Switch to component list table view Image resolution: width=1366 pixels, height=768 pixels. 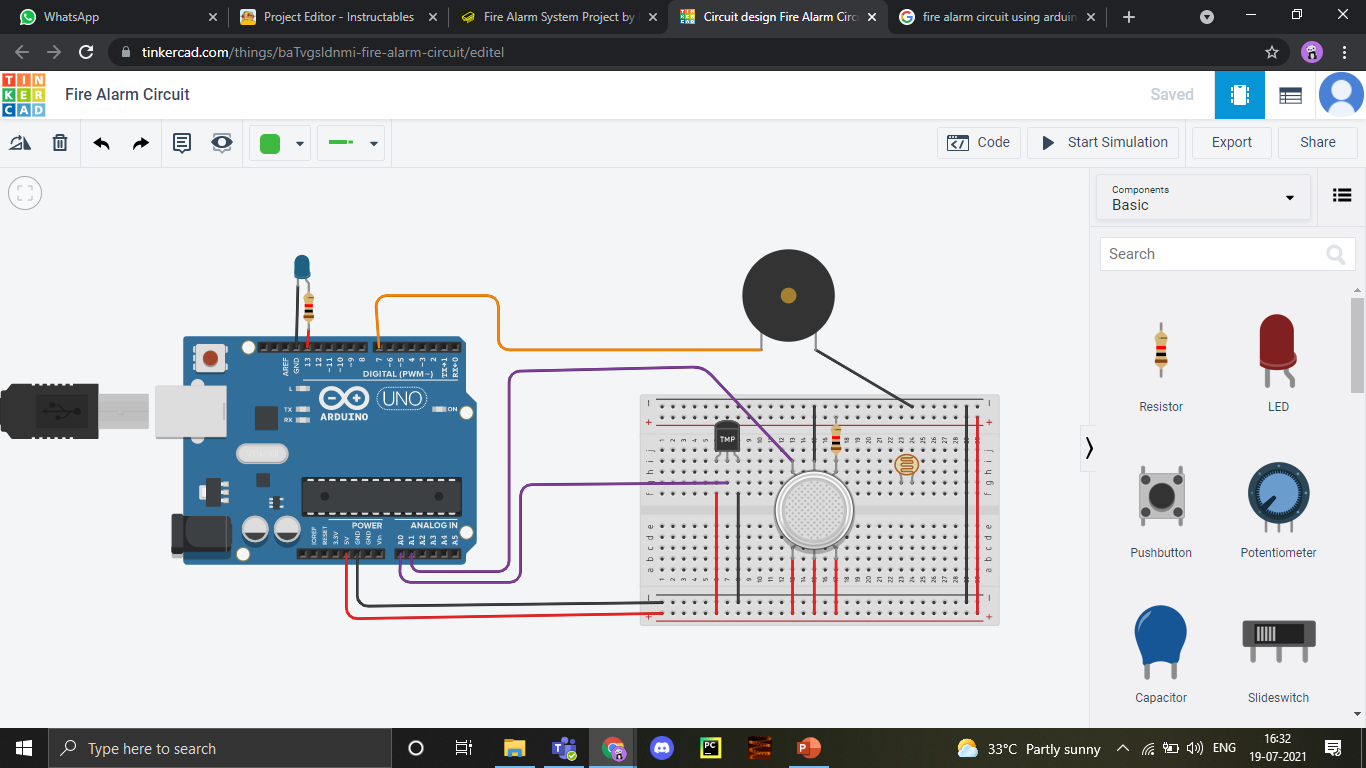coord(1291,95)
